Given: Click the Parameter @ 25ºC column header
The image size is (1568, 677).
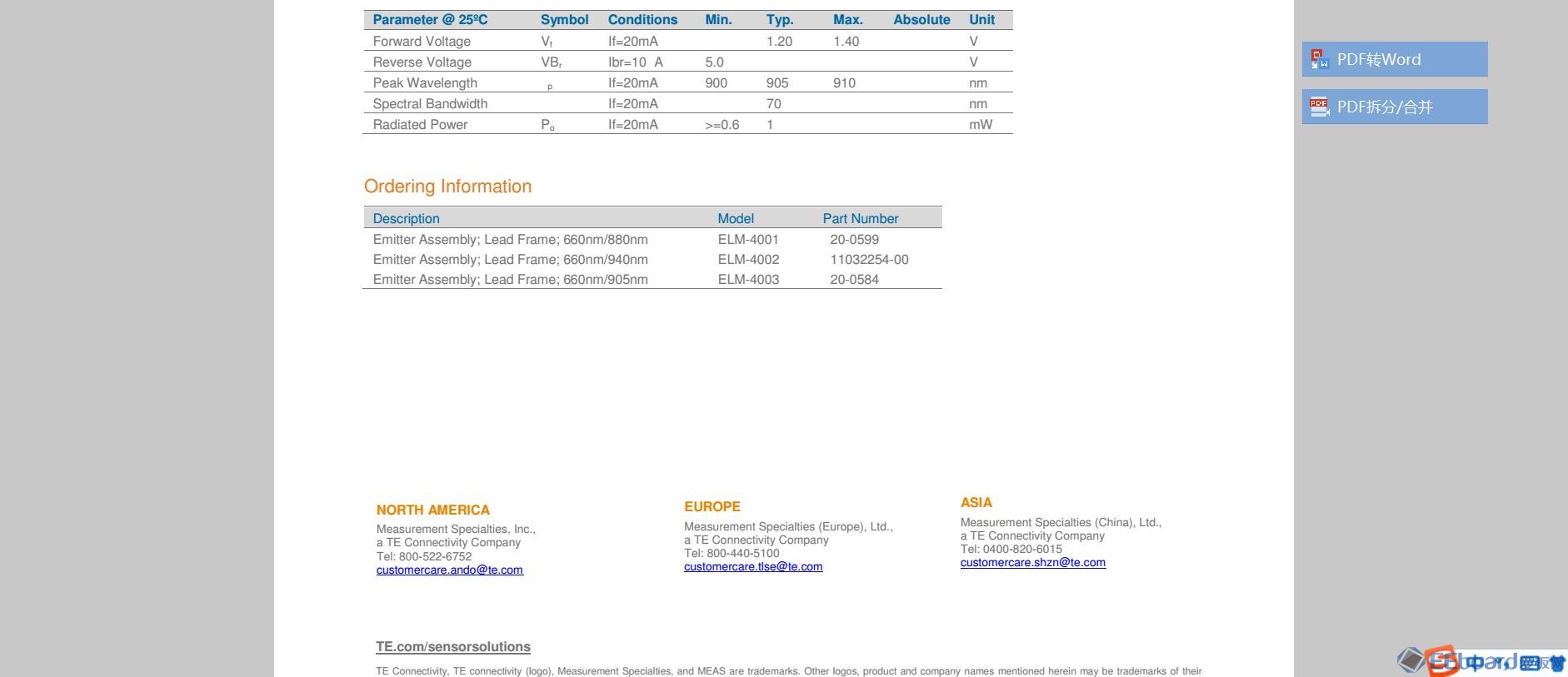Looking at the screenshot, I should point(430,20).
